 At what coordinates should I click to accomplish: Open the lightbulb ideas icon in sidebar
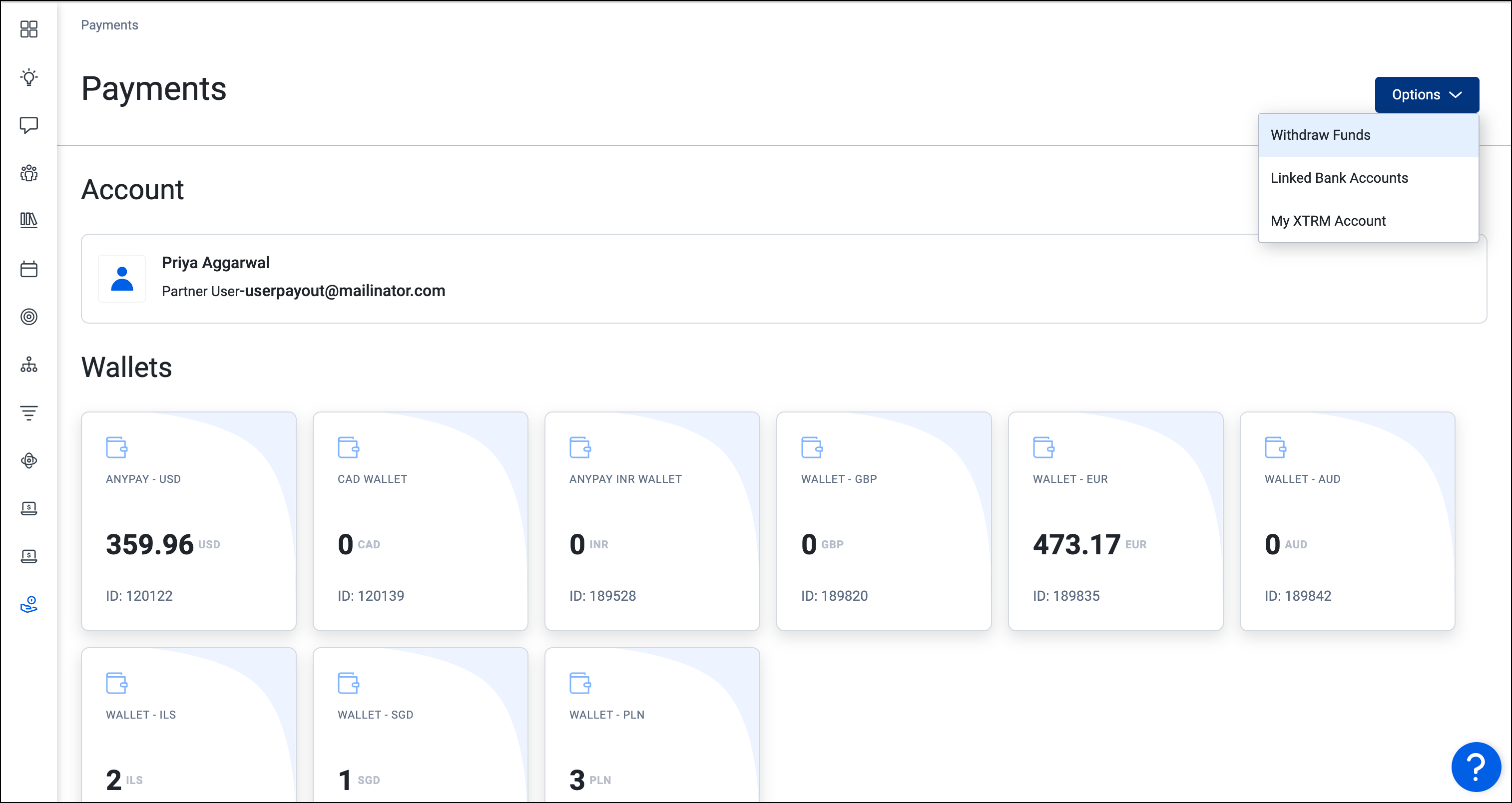click(x=29, y=77)
